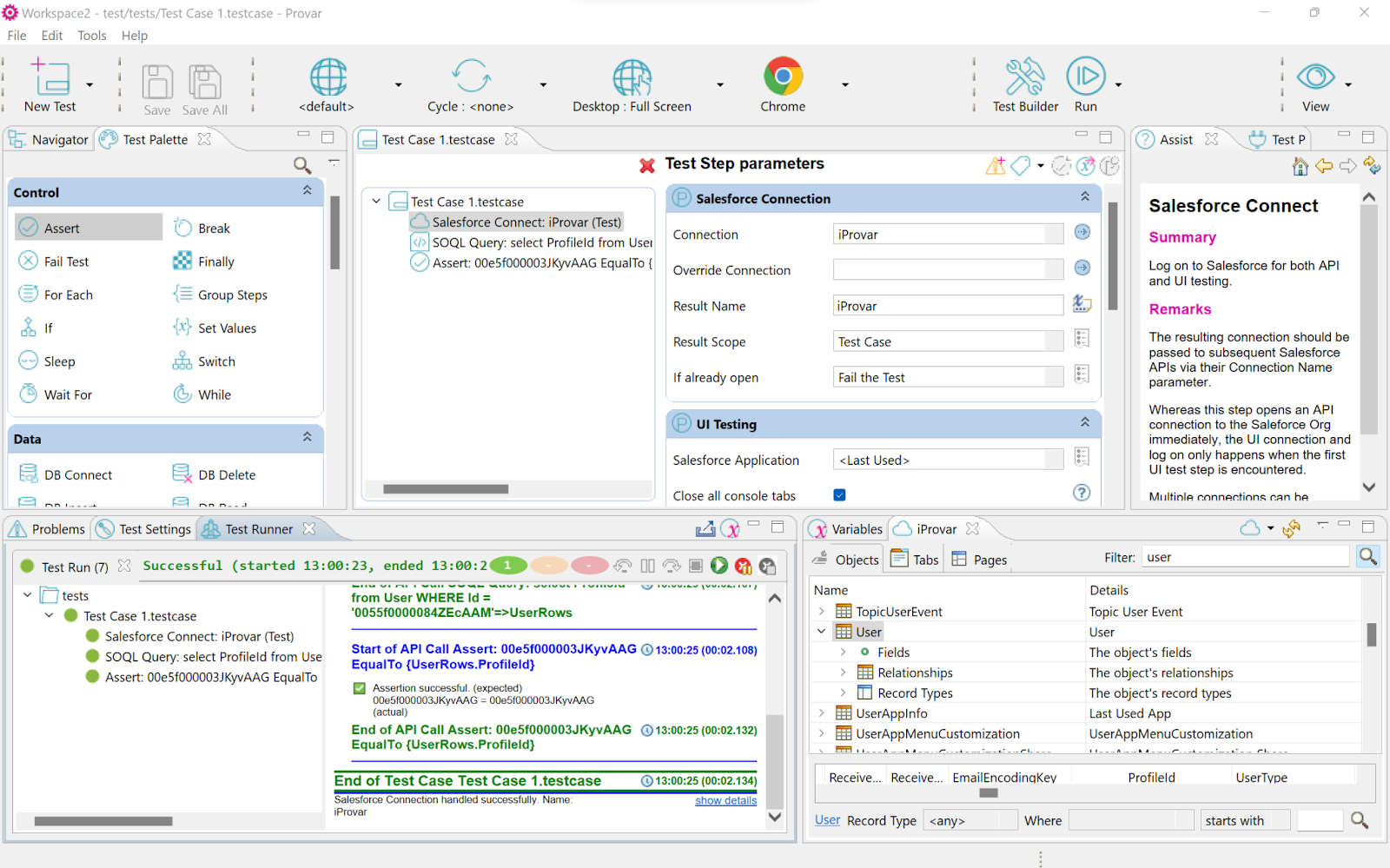The image size is (1390, 868).
Task: Open the Help menu
Action: (135, 36)
